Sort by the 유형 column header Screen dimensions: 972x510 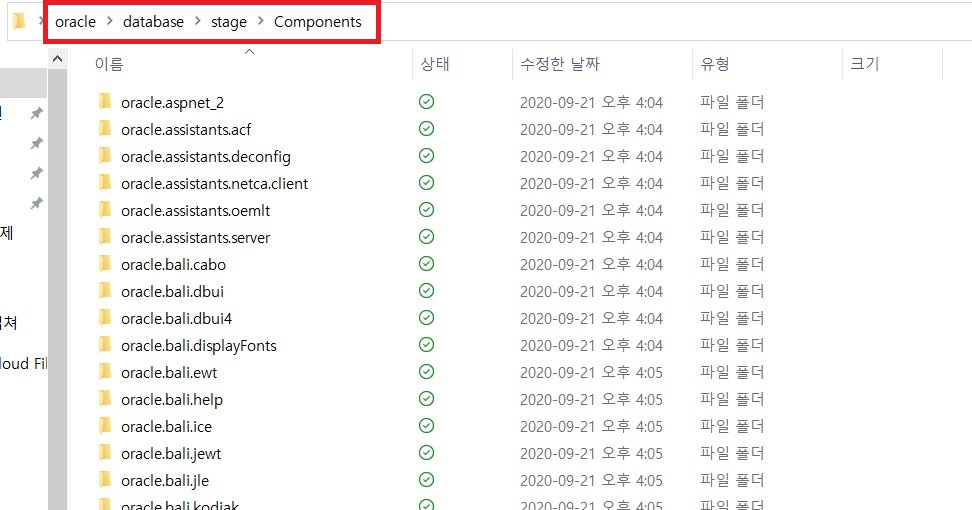tap(714, 64)
